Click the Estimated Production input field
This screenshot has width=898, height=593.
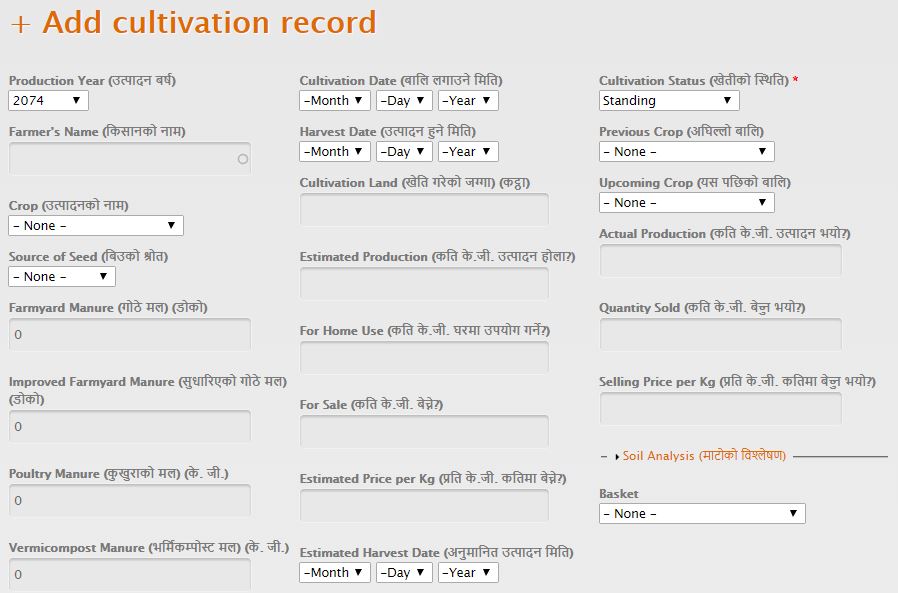pos(424,284)
